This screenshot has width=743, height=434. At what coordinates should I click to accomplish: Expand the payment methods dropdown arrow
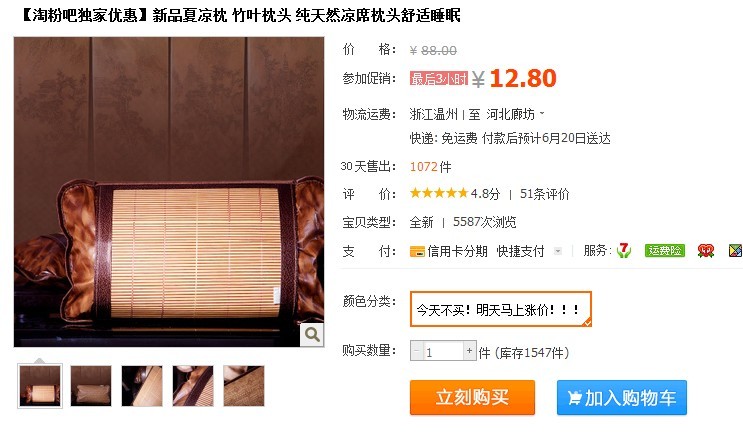[558, 251]
